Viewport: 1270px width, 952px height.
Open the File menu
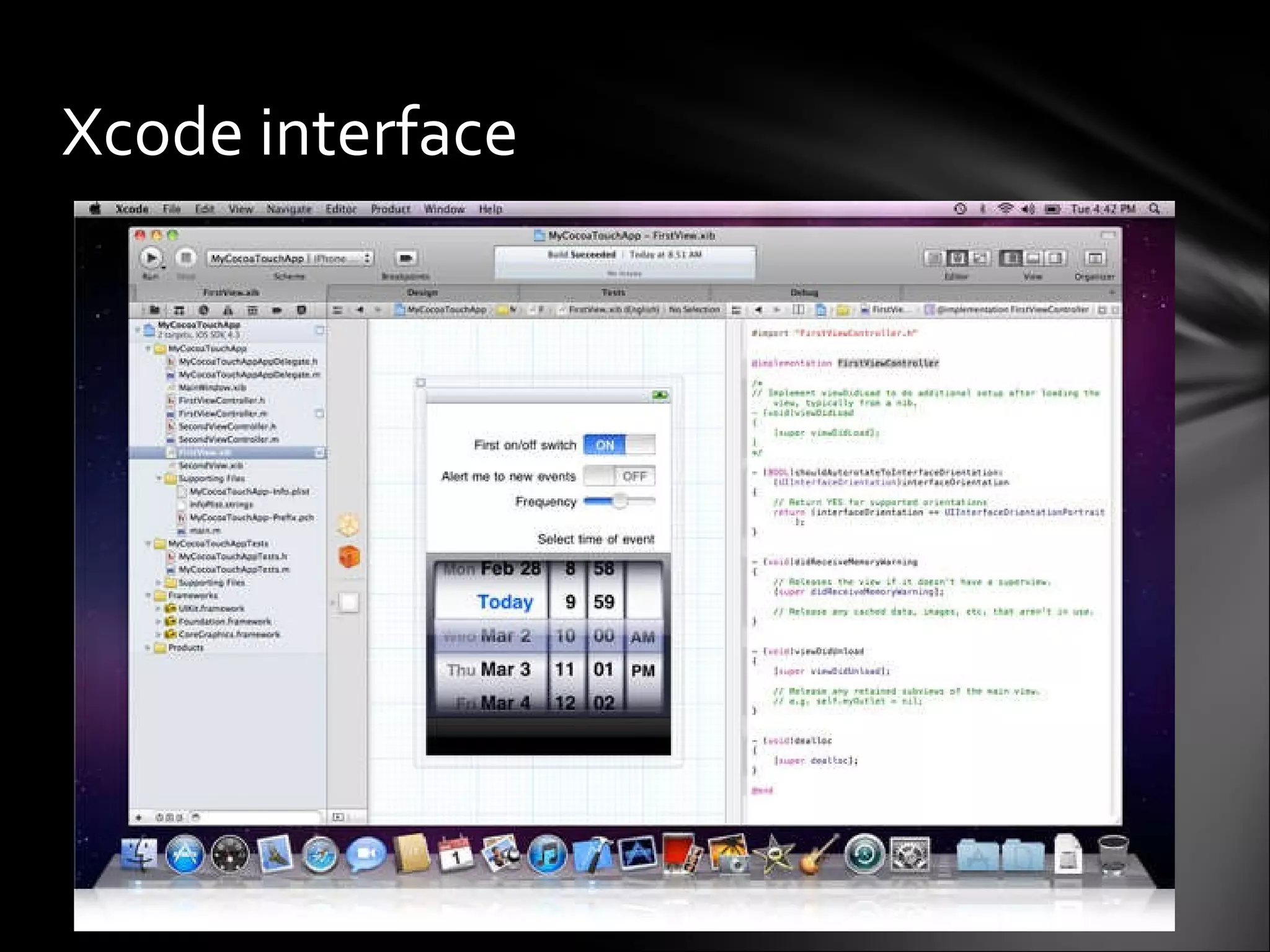coord(172,209)
